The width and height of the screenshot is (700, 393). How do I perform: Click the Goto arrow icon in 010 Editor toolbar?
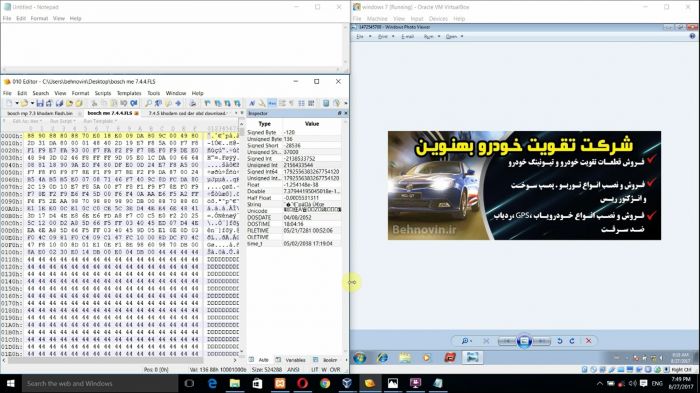click(178, 103)
